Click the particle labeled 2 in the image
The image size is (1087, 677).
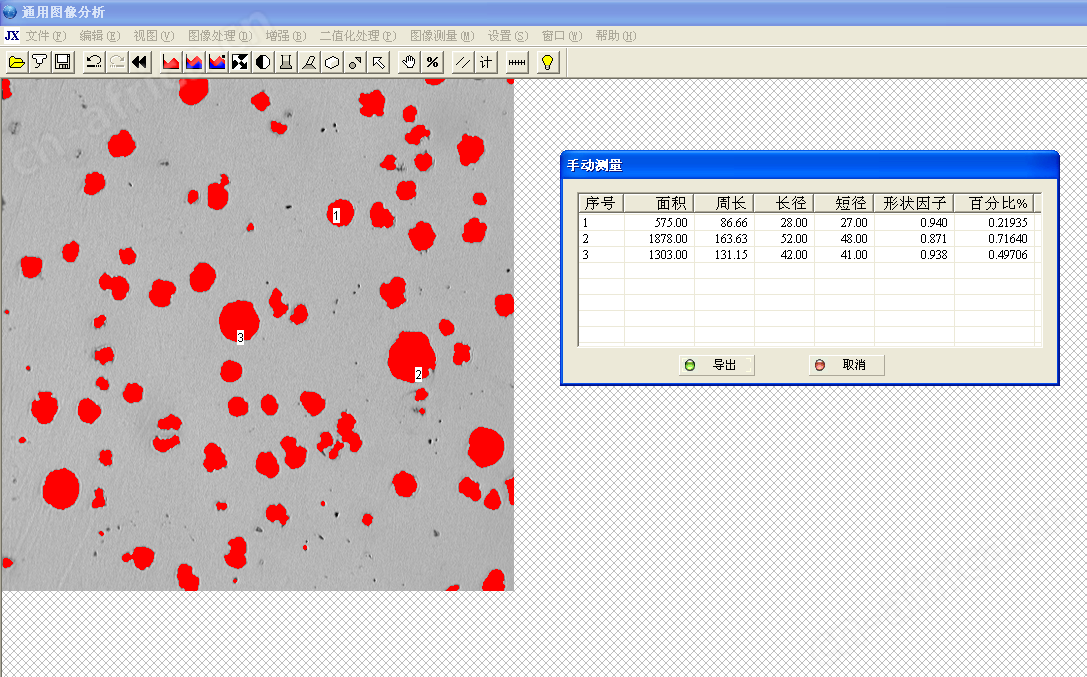pos(411,356)
